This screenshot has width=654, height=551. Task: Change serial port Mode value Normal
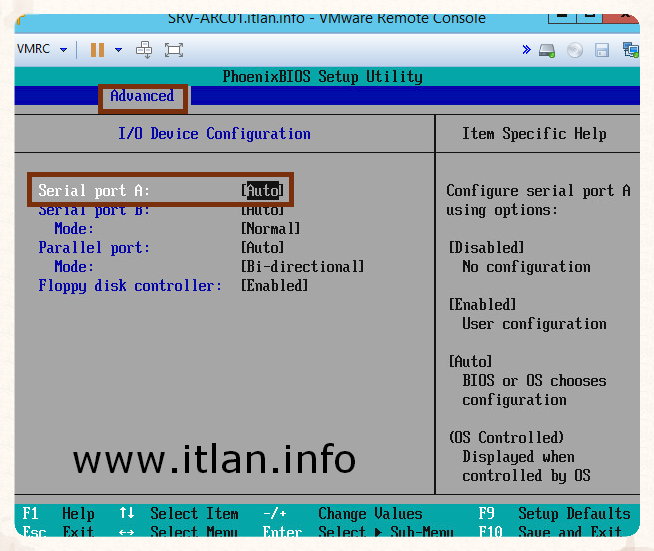[x=270, y=229]
